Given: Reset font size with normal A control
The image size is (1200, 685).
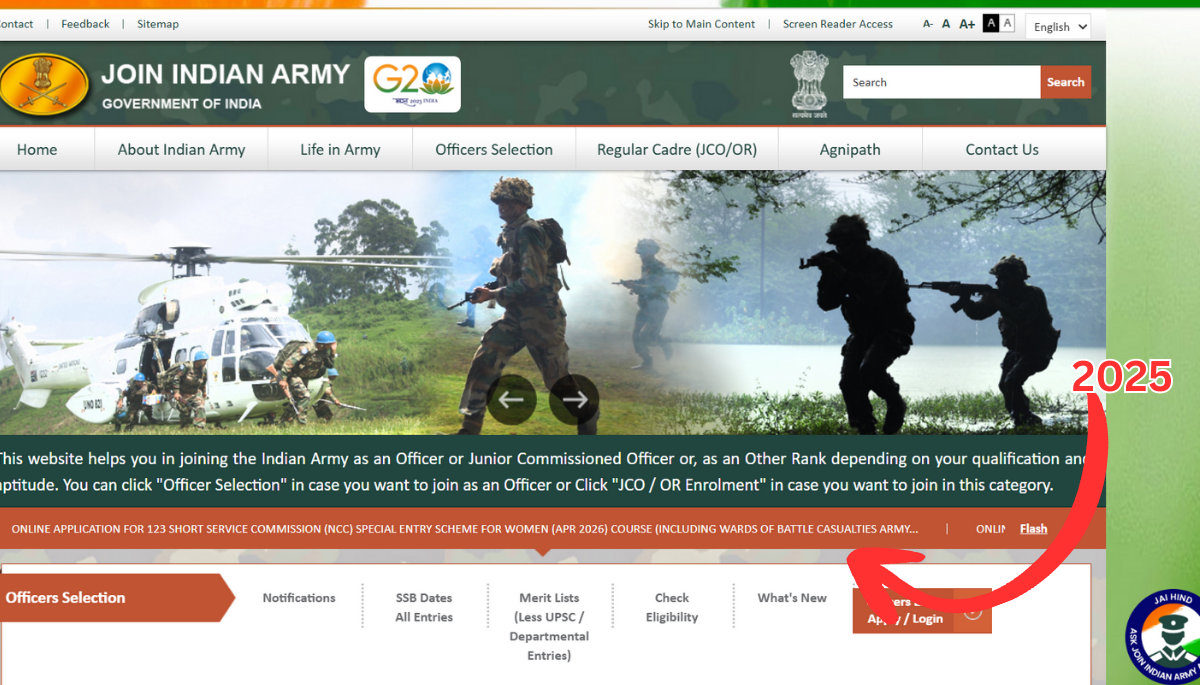Looking at the screenshot, I should (x=946, y=24).
